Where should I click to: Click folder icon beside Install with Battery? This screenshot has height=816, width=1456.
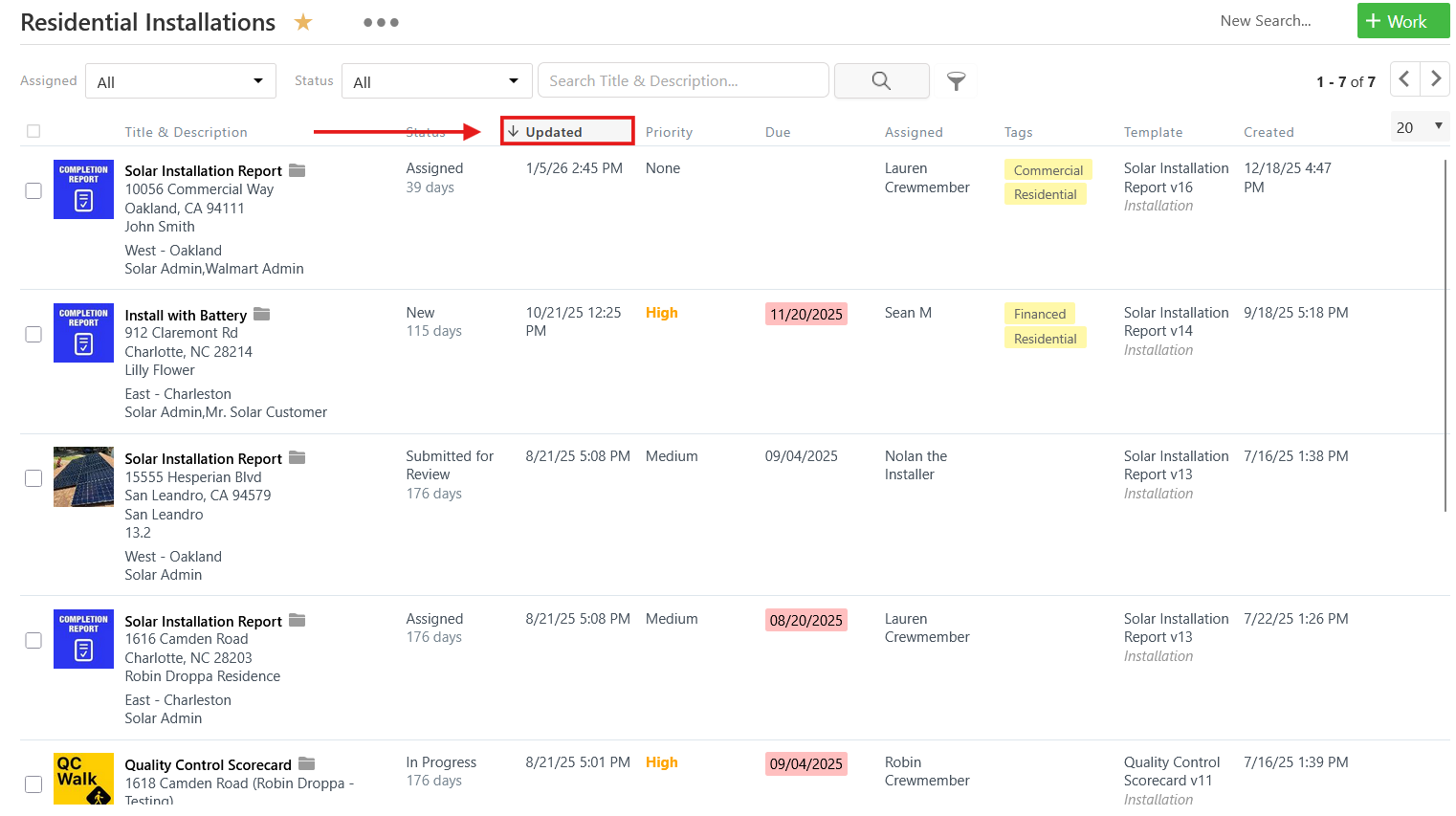(x=262, y=315)
